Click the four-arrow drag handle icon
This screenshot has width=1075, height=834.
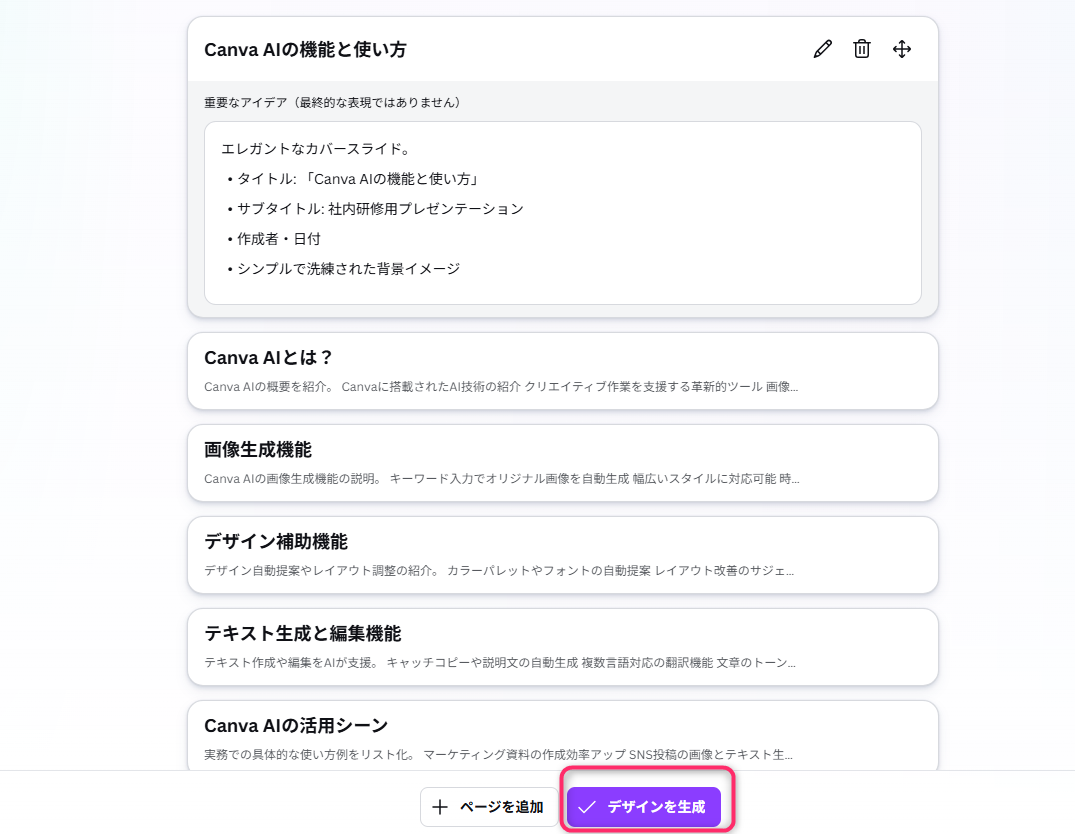tap(901, 48)
